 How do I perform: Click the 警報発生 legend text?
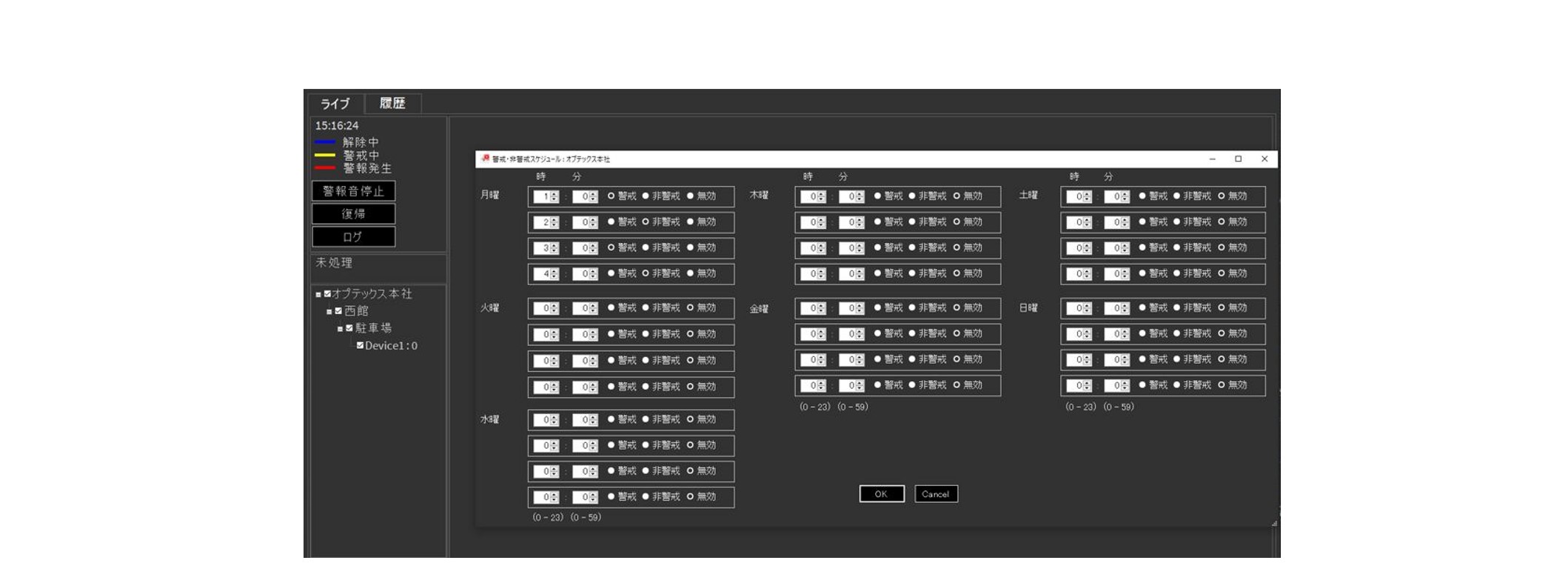tap(368, 169)
